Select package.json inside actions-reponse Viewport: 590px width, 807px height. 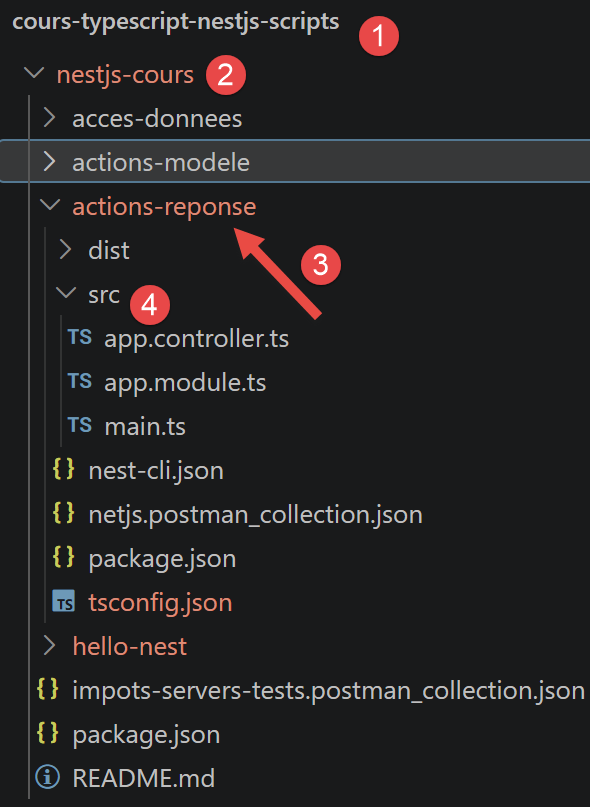162,559
